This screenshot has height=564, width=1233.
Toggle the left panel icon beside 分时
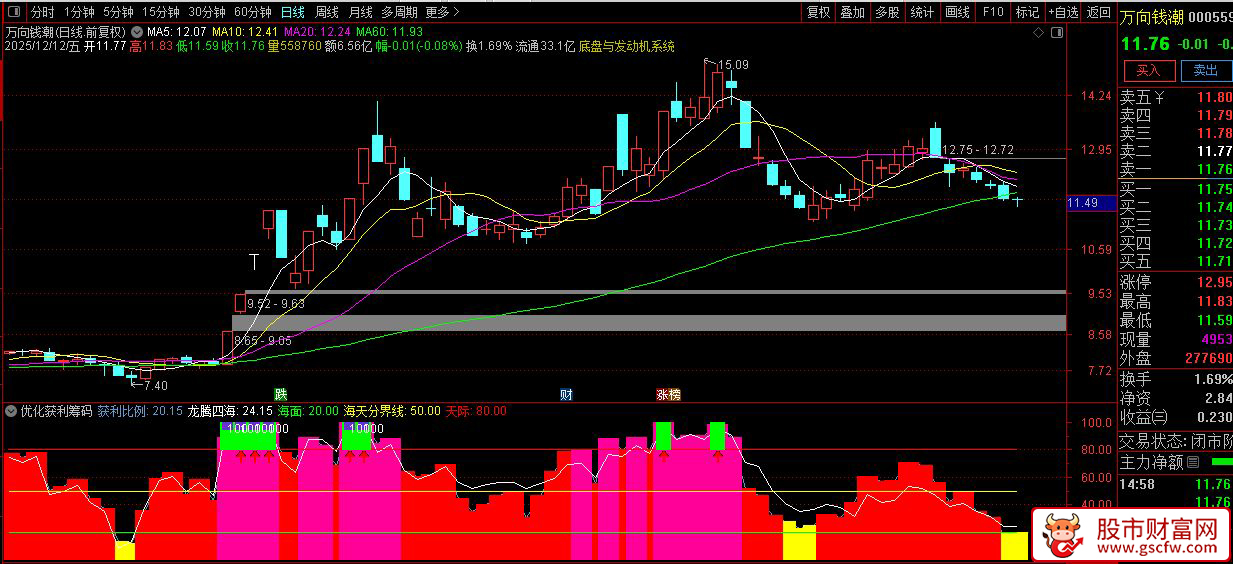(13, 13)
